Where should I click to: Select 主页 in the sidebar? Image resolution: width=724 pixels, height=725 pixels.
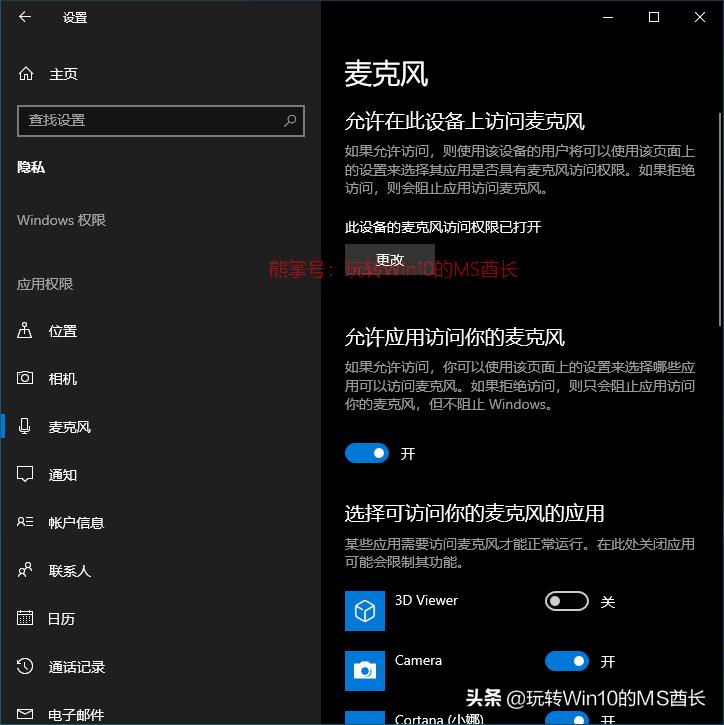(x=63, y=74)
